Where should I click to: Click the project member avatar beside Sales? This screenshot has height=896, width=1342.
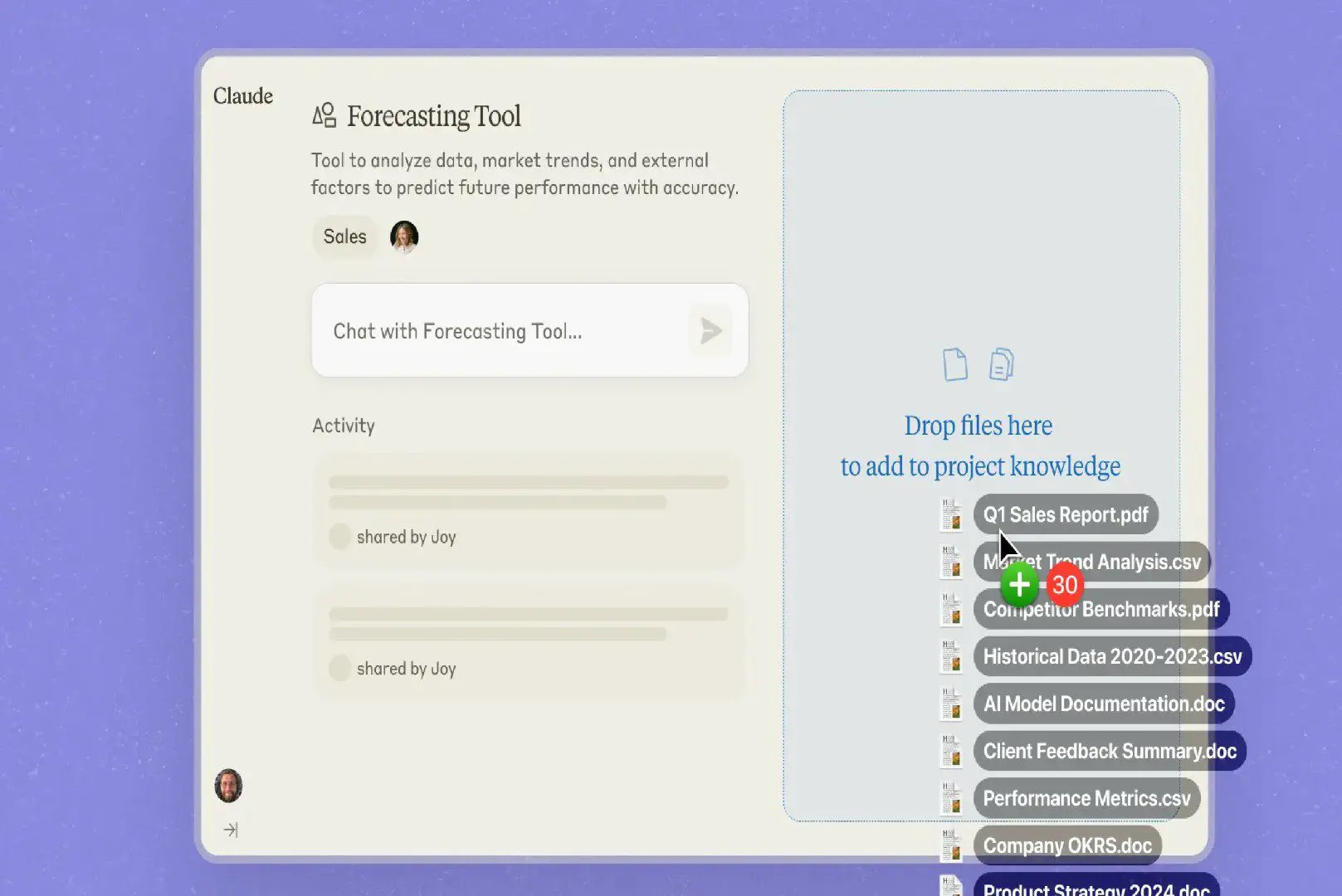[x=404, y=236]
